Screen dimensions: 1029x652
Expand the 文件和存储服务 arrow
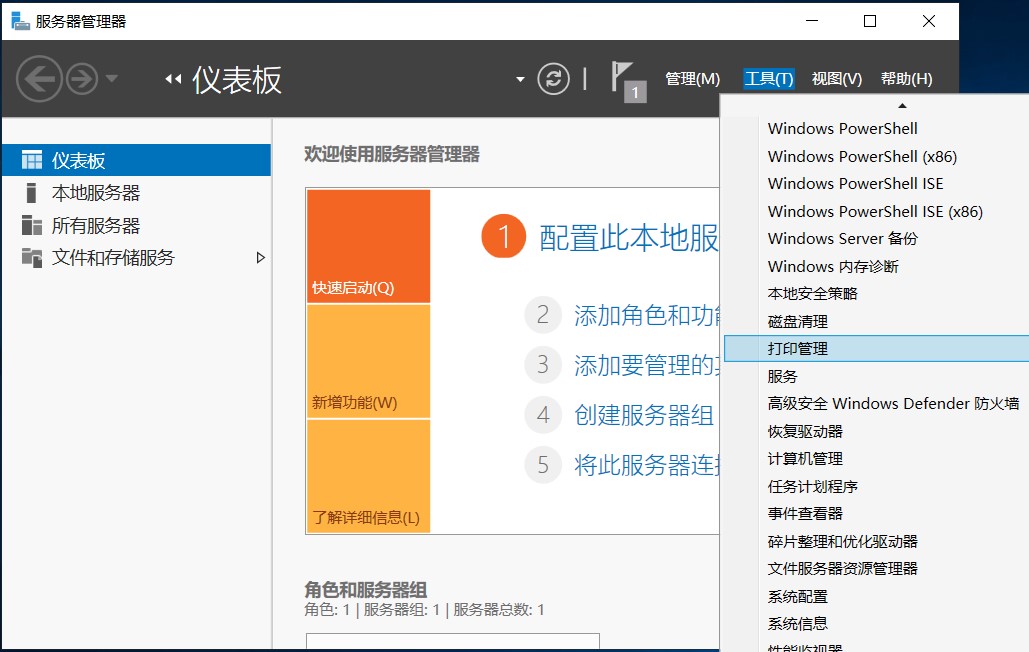click(261, 258)
